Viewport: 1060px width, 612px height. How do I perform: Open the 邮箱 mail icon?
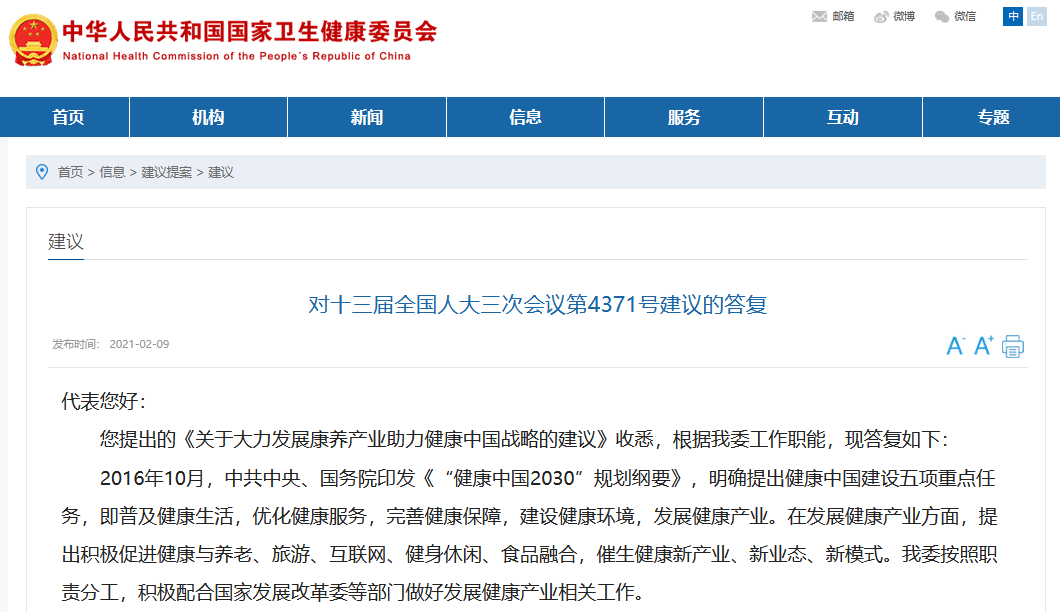pos(819,16)
